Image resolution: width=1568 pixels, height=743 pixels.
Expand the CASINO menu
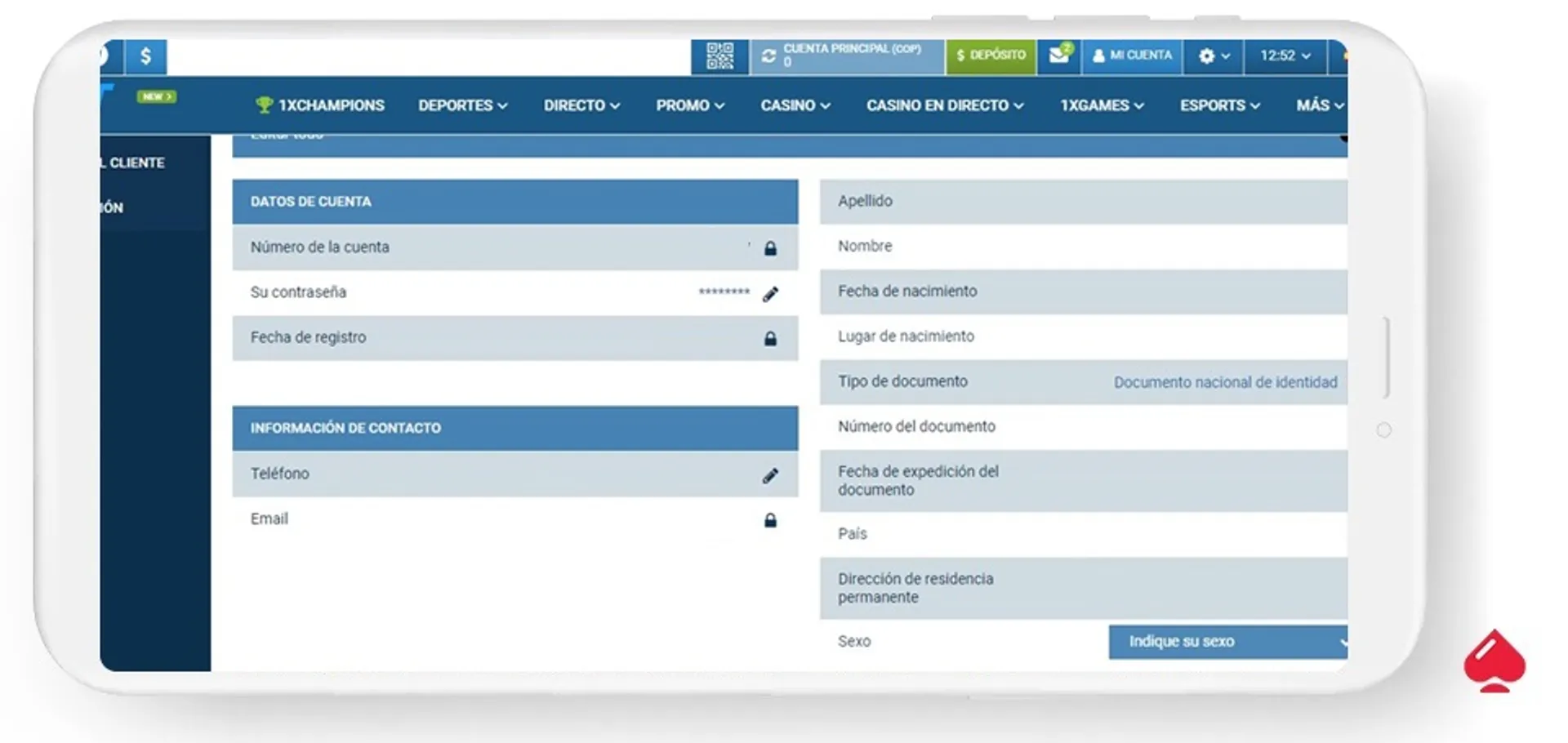click(795, 105)
